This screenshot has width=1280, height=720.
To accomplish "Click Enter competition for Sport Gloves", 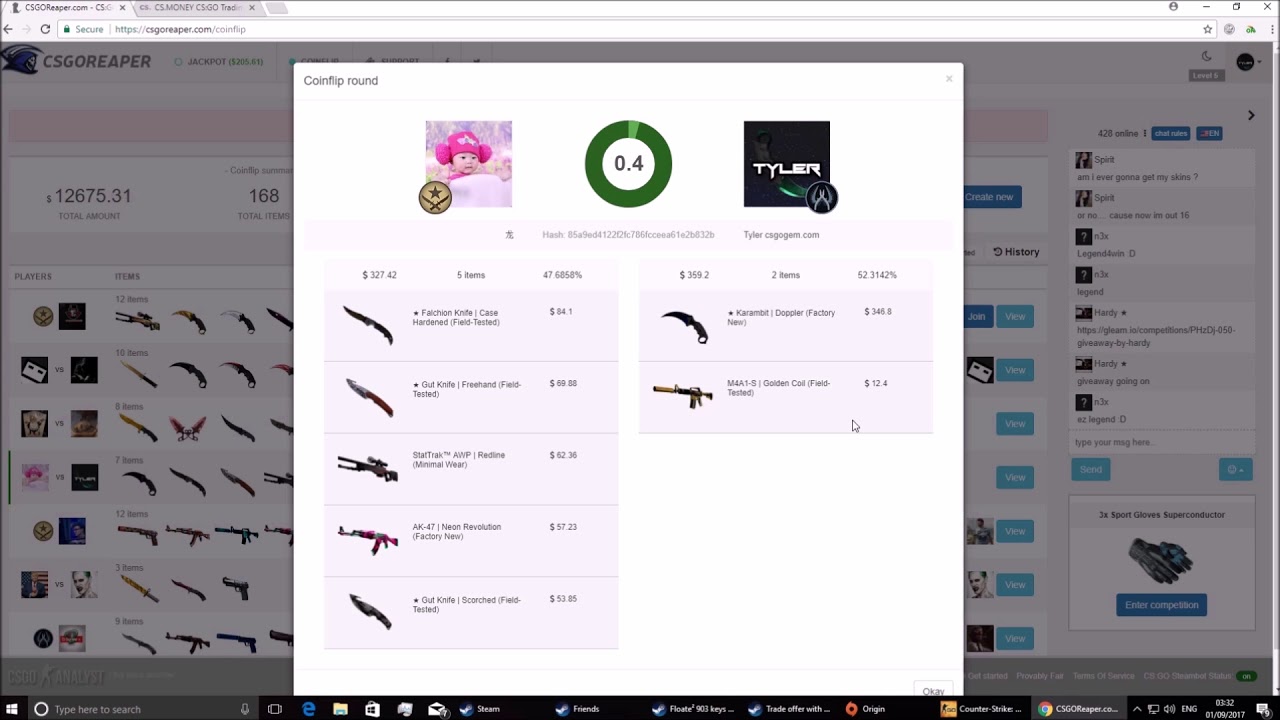I will [x=1161, y=605].
